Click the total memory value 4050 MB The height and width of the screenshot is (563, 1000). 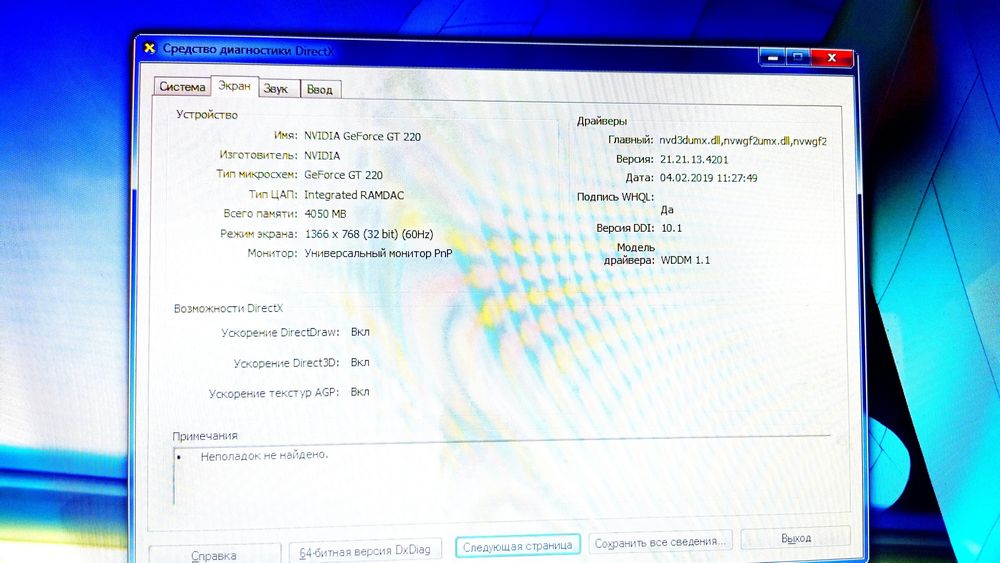pyautogui.click(x=325, y=214)
